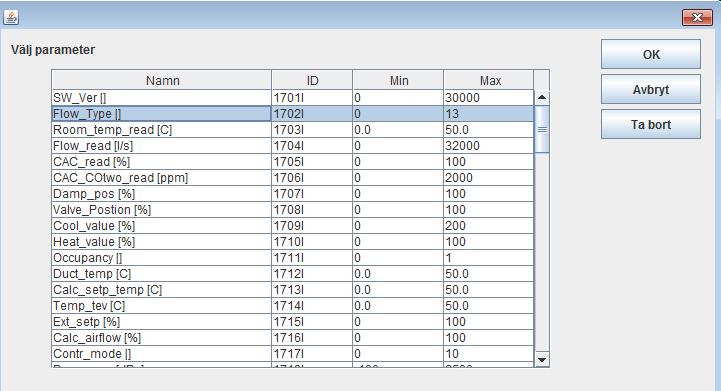Click ID cell 1712I
This screenshot has height=391, width=721.
click(x=312, y=274)
